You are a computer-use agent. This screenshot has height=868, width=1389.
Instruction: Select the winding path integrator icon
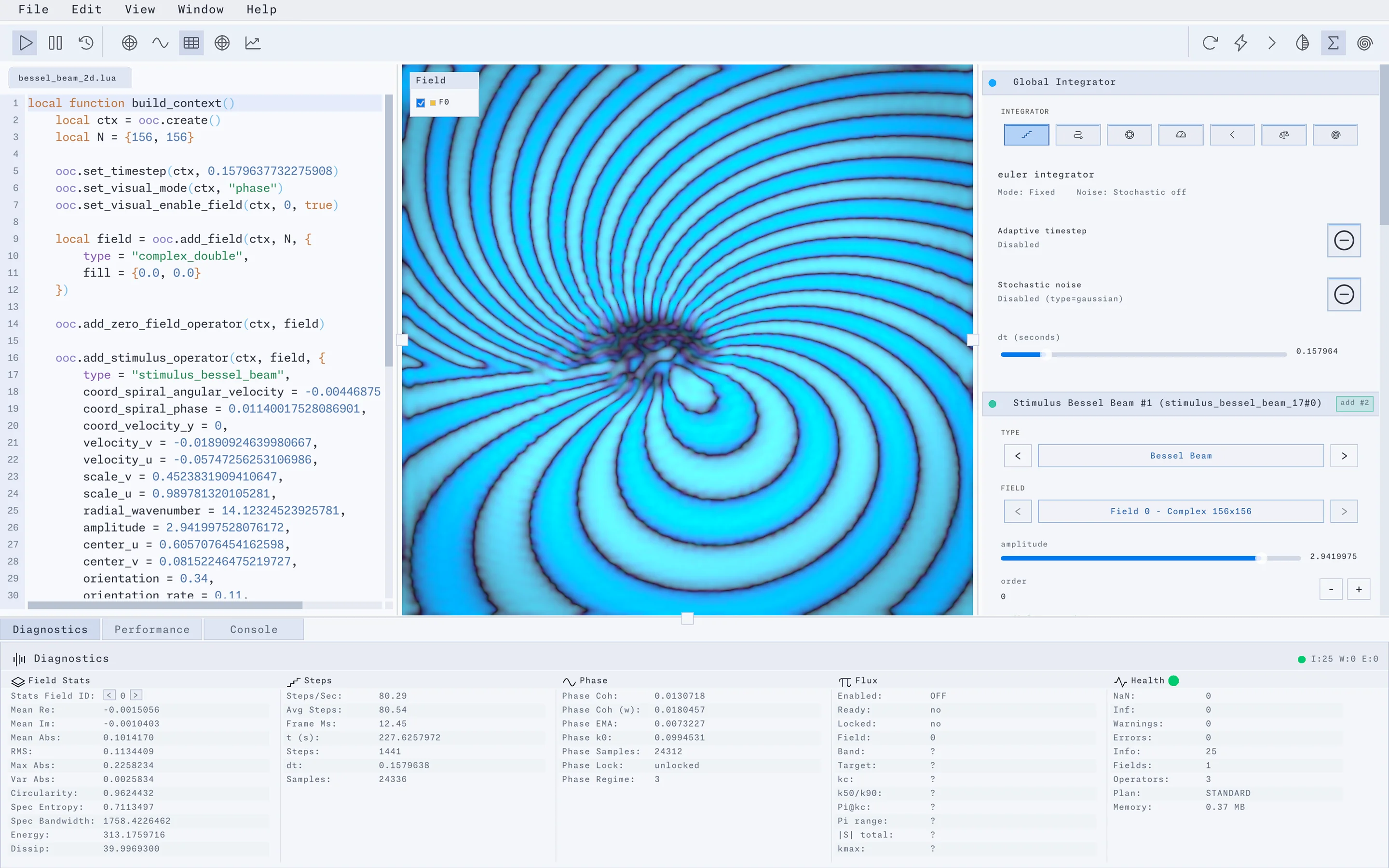(1078, 135)
